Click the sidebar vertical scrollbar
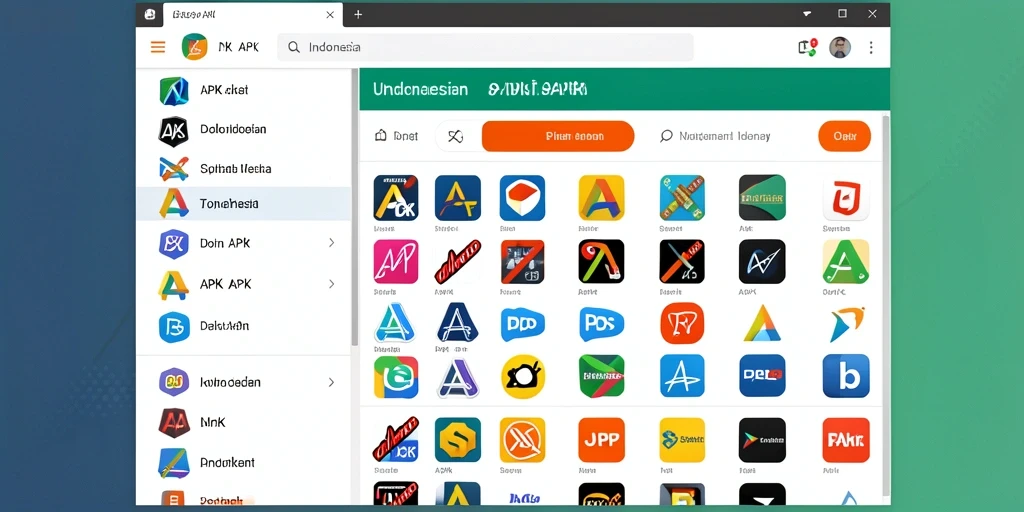The image size is (1024, 512). [355, 209]
